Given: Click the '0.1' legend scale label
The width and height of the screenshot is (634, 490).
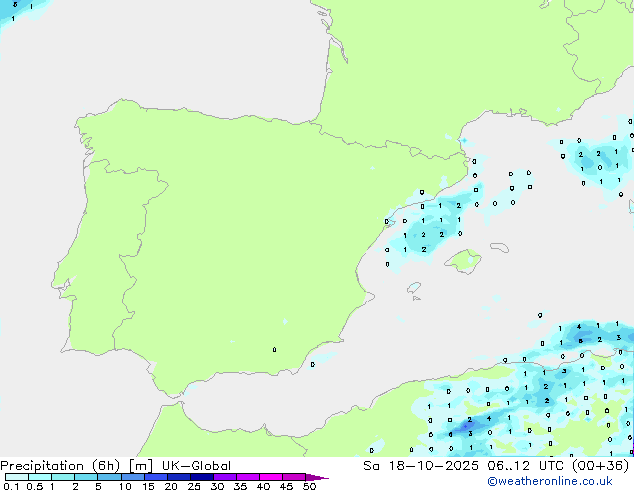Looking at the screenshot, I should pyautogui.click(x=11, y=486).
